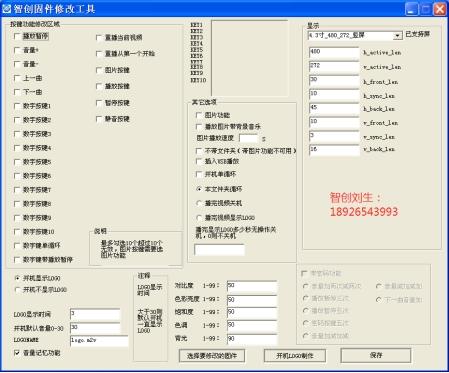Click the LOGO idle shutdown seconds field
The height and width of the screenshot is (373, 449).
pyautogui.click(x=219, y=250)
